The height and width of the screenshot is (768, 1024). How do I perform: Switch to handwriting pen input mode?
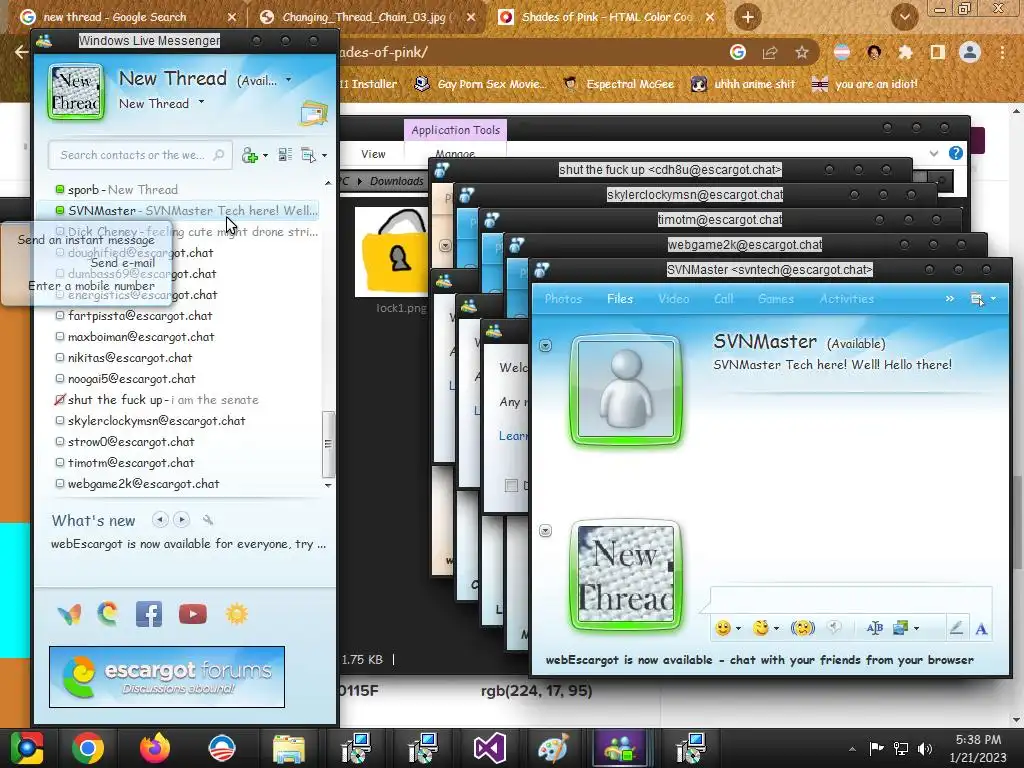pyautogui.click(x=956, y=628)
